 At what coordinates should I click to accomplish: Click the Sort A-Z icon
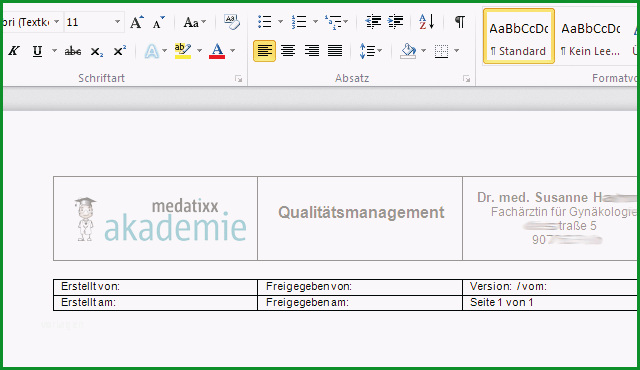(427, 22)
